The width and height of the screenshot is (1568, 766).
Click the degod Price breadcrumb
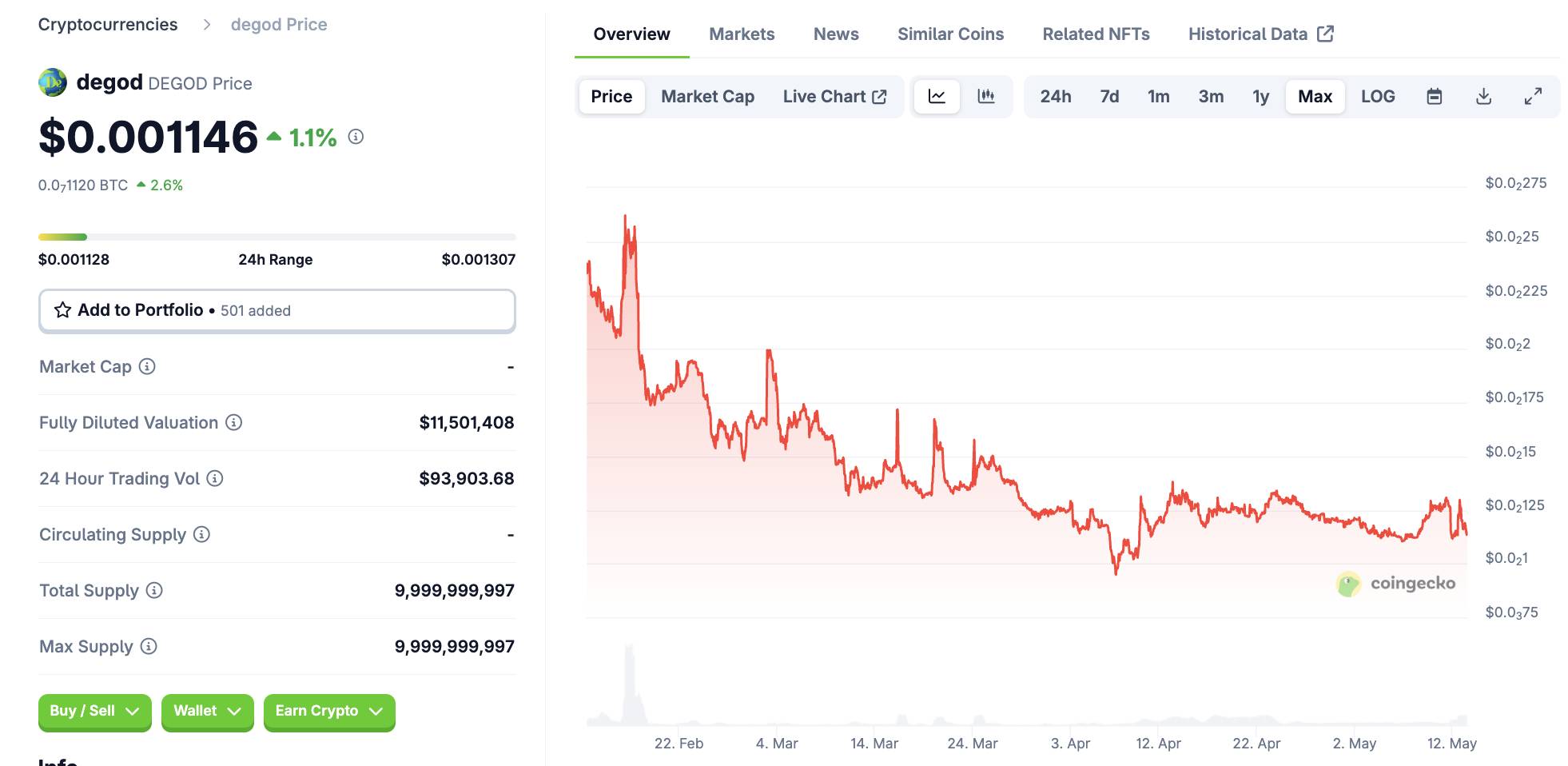click(x=279, y=25)
